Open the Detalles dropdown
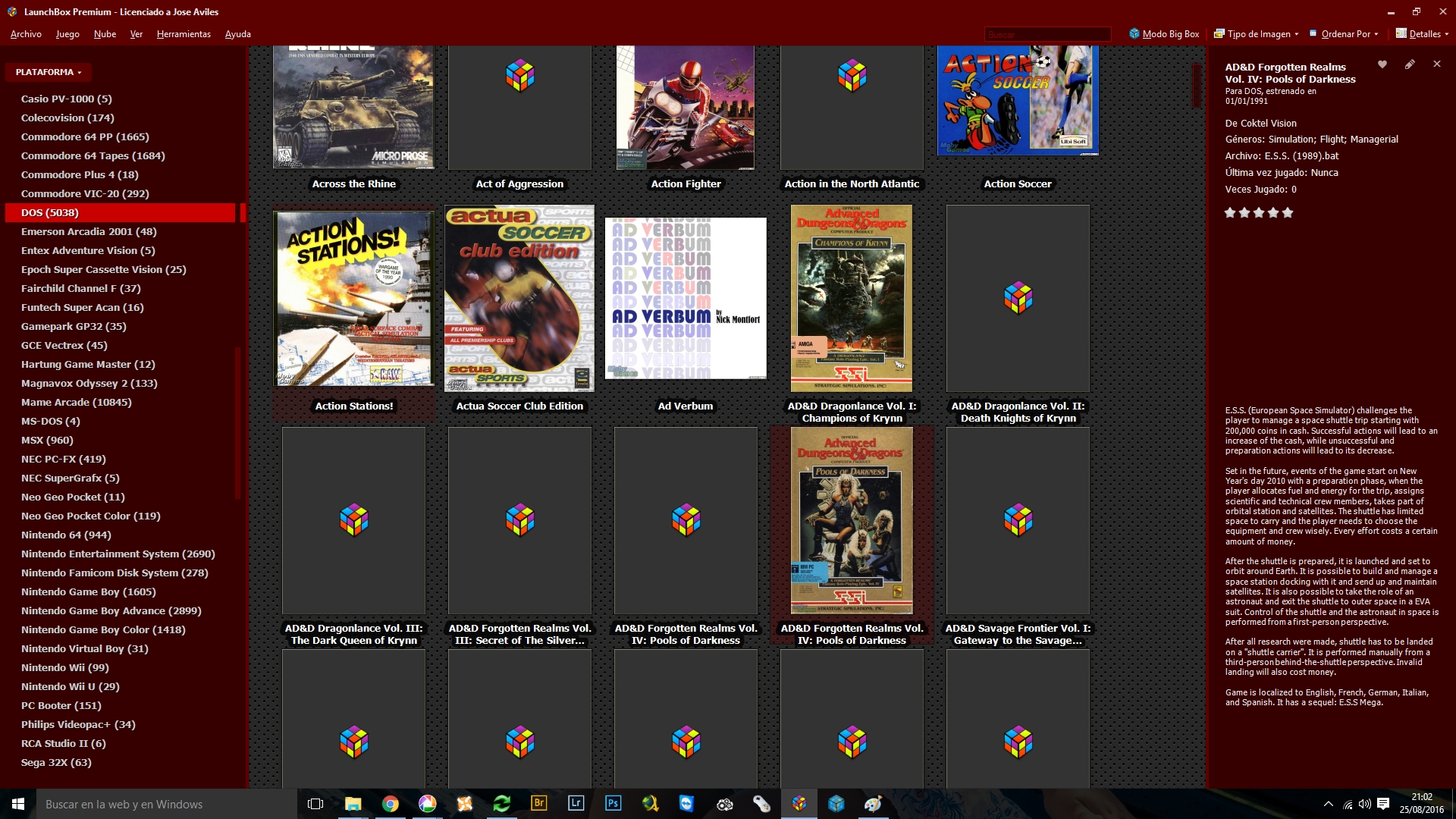 [x=1422, y=34]
